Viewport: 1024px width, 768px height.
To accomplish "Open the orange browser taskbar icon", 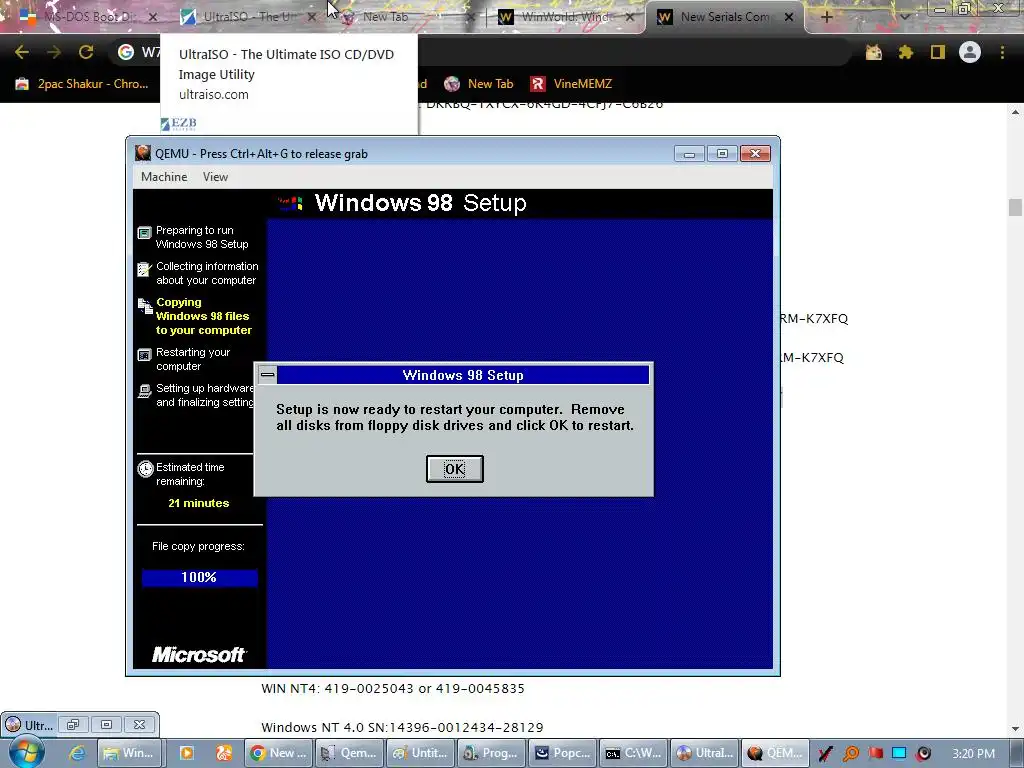I will tap(223, 753).
